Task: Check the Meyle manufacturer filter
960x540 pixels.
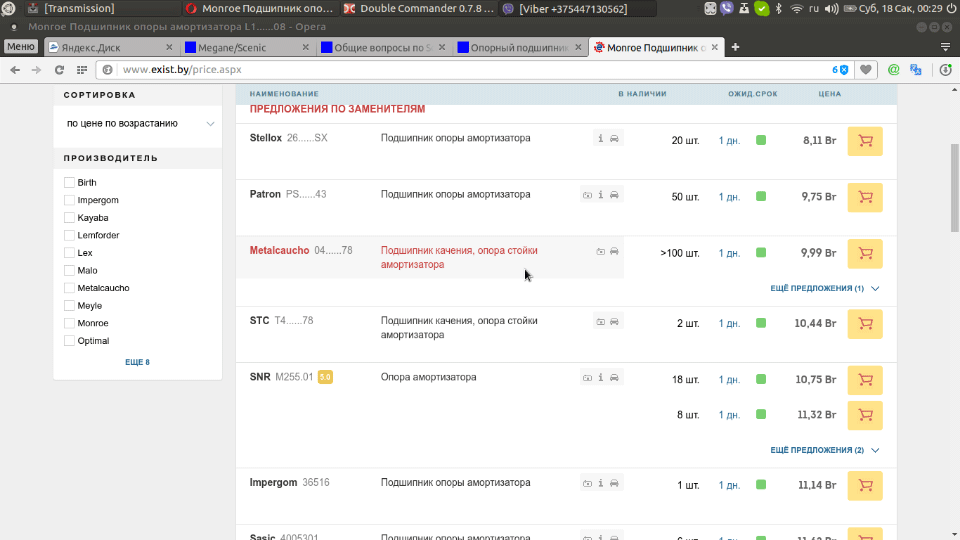Action: (69, 306)
